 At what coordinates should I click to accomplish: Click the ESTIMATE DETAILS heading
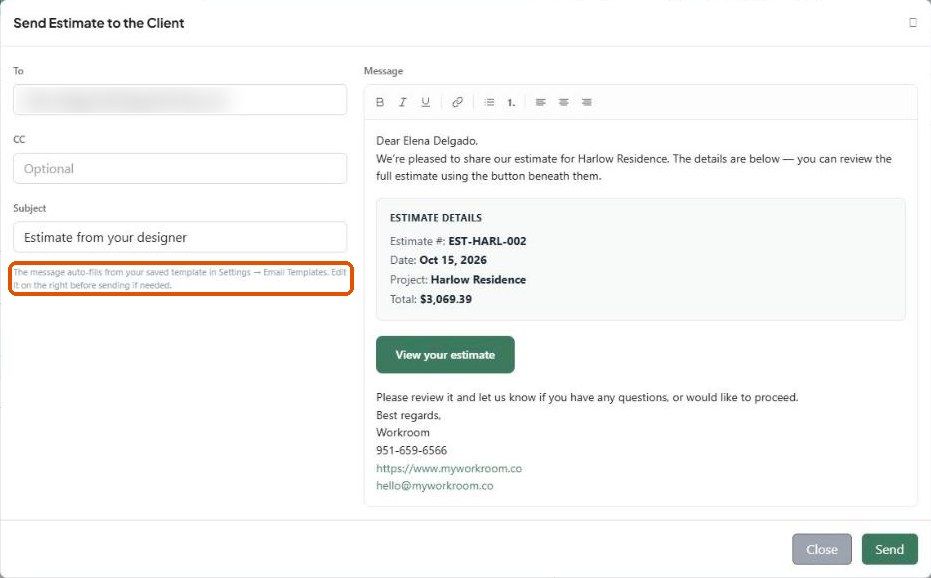tap(436, 218)
